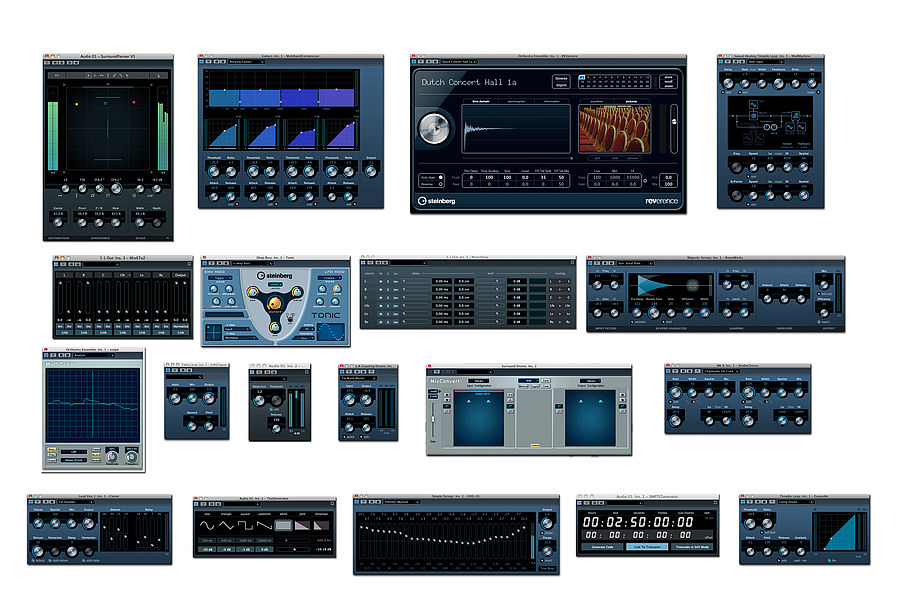Switch to the spectrogram tab in REVerence
This screenshot has height=600, width=900.
coord(516,102)
